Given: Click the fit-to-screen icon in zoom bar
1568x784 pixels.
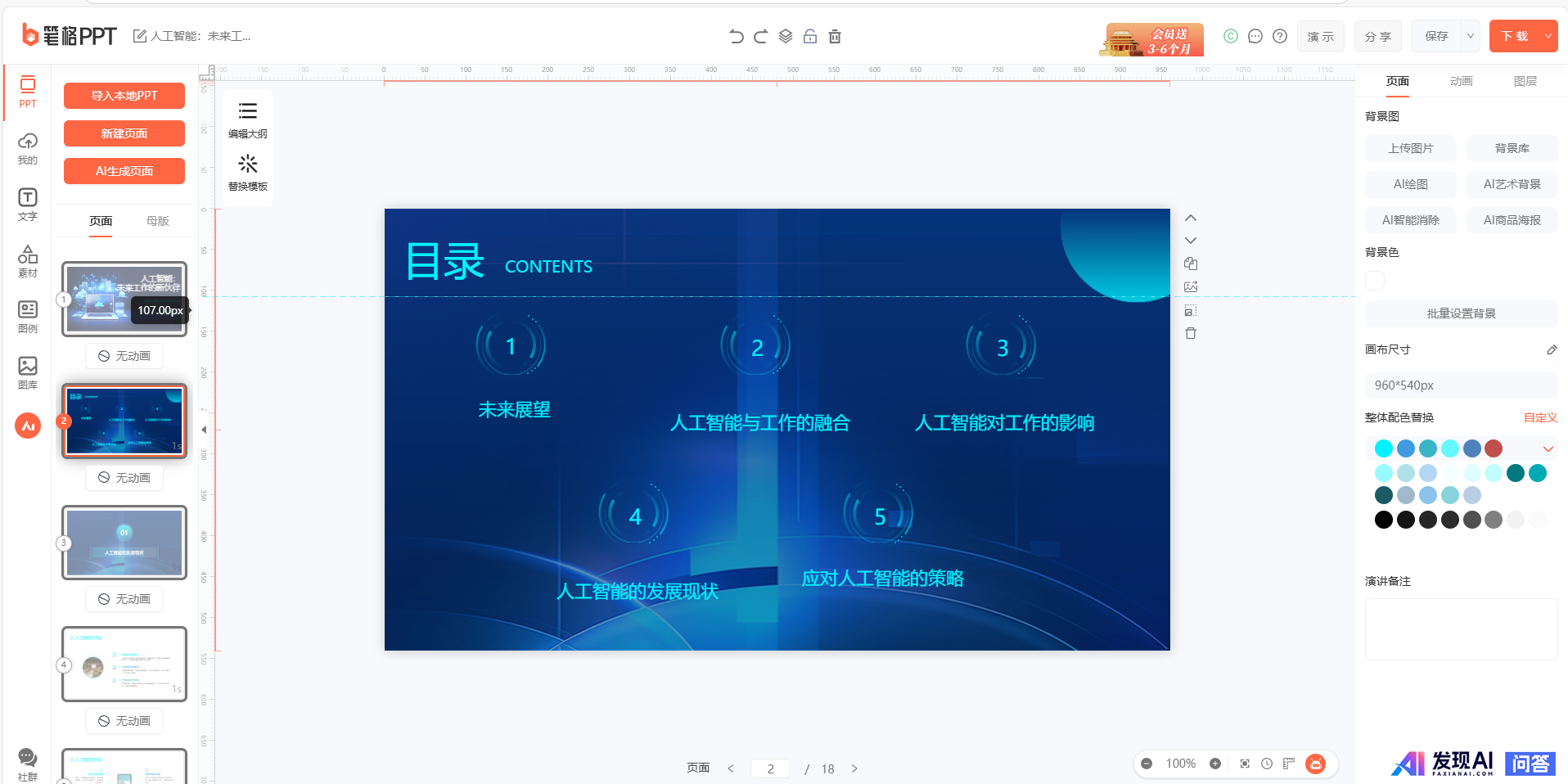Looking at the screenshot, I should coord(1245,764).
